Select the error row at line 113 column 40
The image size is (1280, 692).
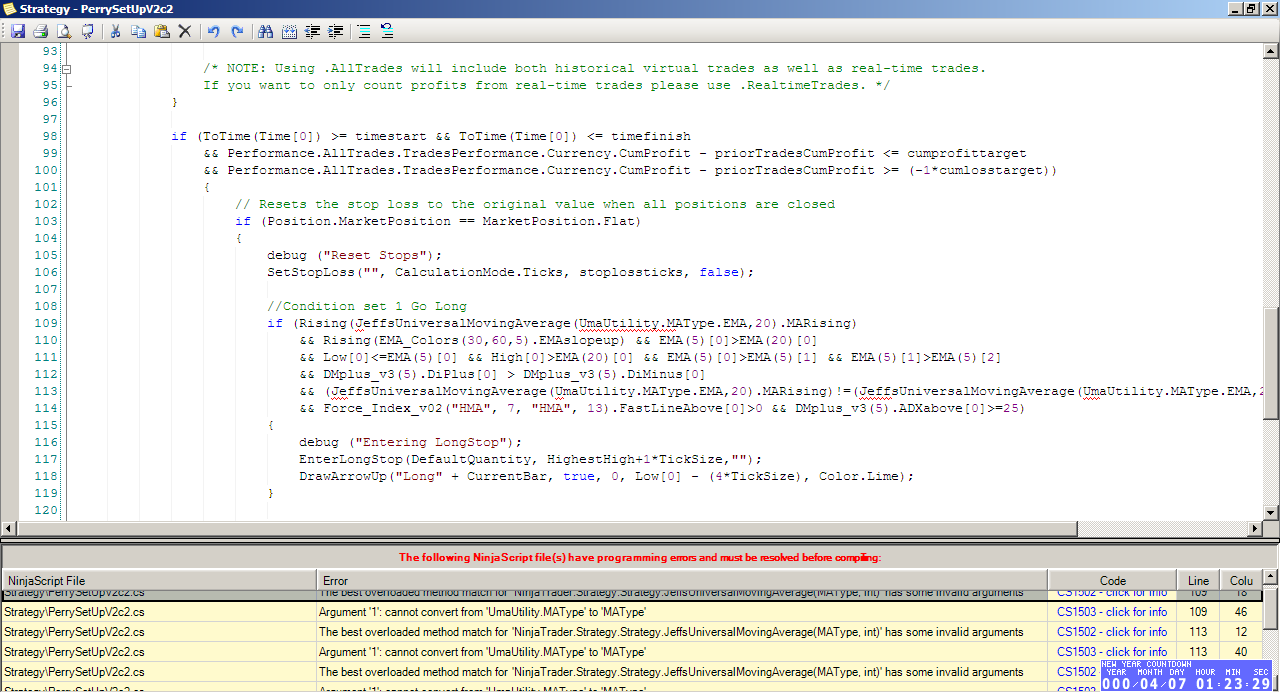tap(631, 652)
